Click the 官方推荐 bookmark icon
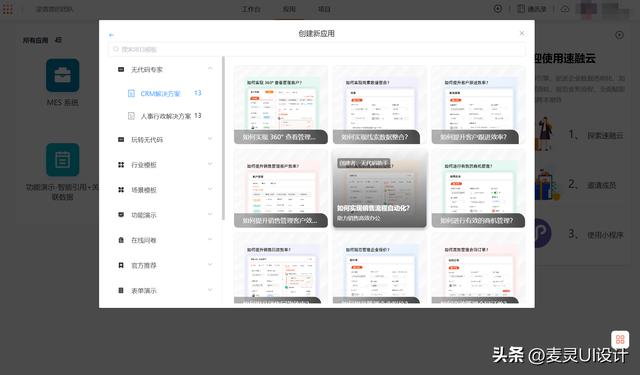 click(x=121, y=265)
